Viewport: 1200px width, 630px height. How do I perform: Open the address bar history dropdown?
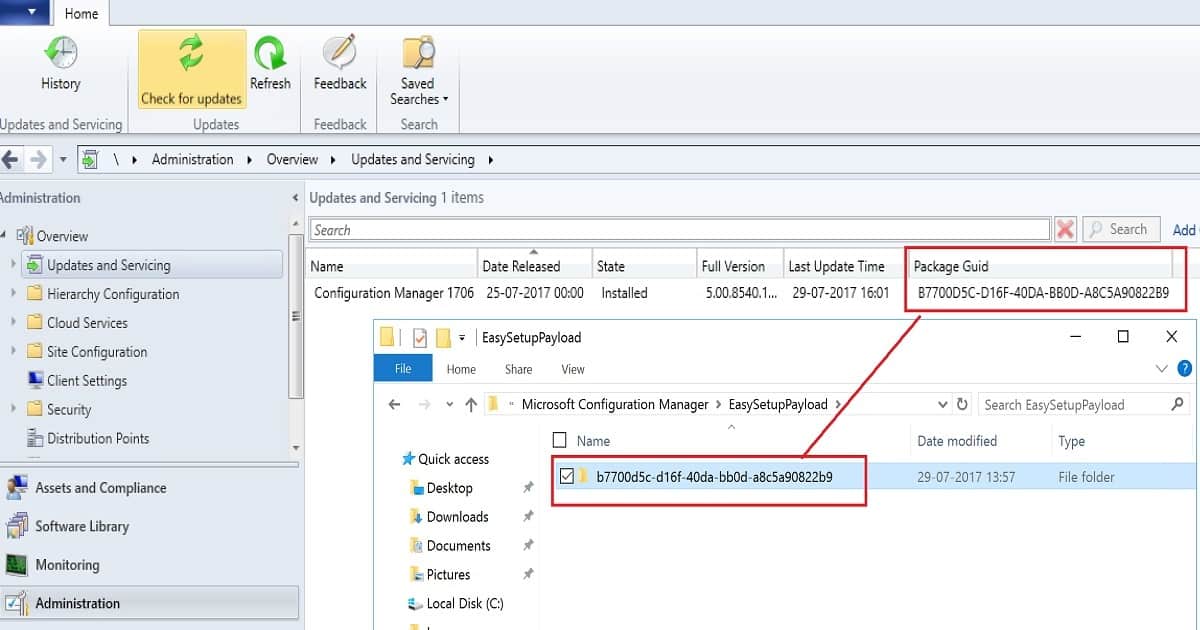coord(942,405)
